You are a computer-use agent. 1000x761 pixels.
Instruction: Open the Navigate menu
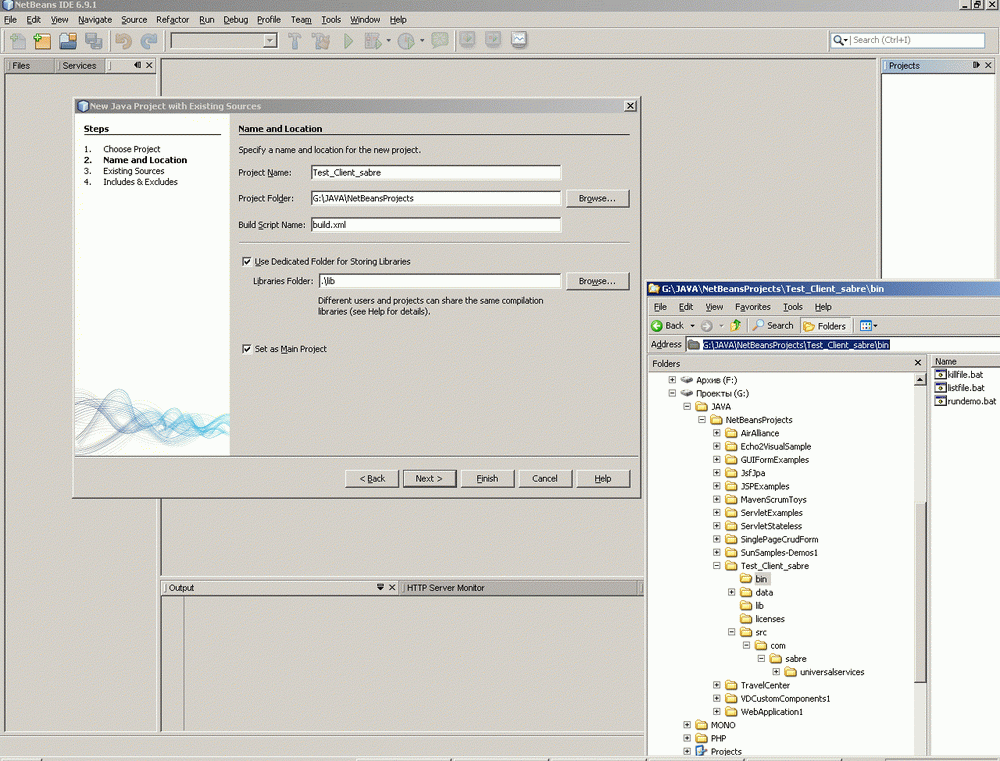pos(95,20)
